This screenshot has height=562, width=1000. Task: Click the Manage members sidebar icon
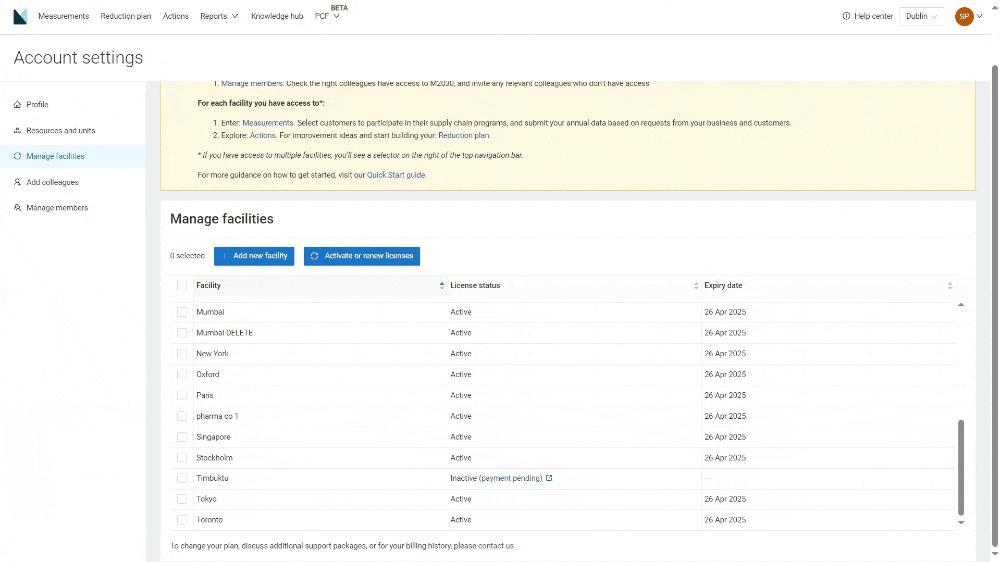pos(18,208)
